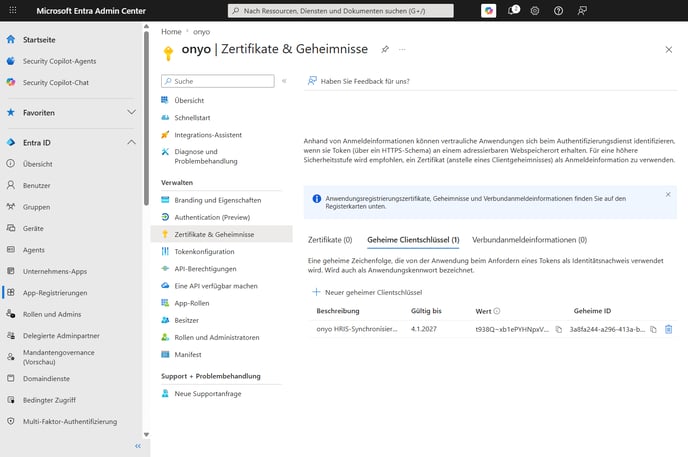Screen dimensions: 688x457
Task: Open the help question mark icon
Action: pos(558,11)
